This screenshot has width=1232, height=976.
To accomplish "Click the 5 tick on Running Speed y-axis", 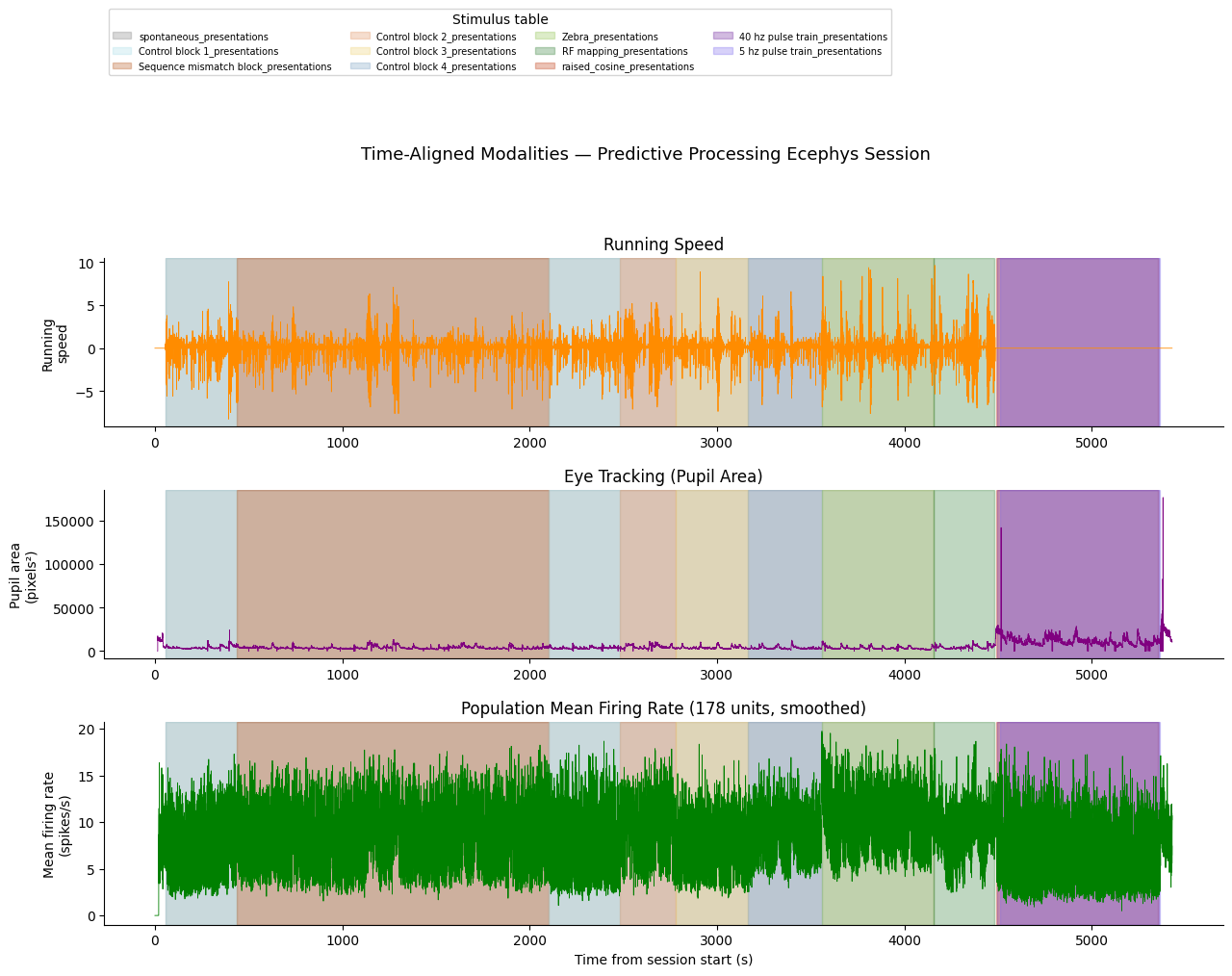I will click(x=90, y=306).
